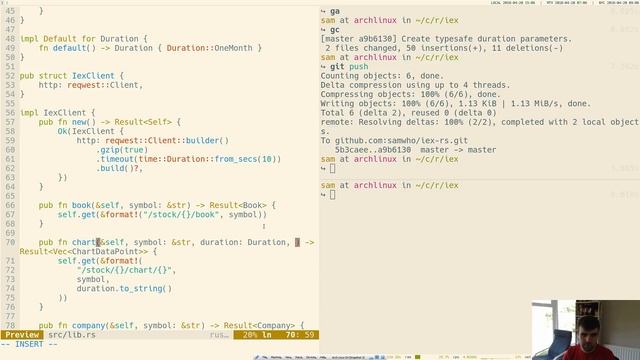Click 'Writing objects: 100% (6/6)' line
This screenshot has height=360, width=640.
pos(456,104)
